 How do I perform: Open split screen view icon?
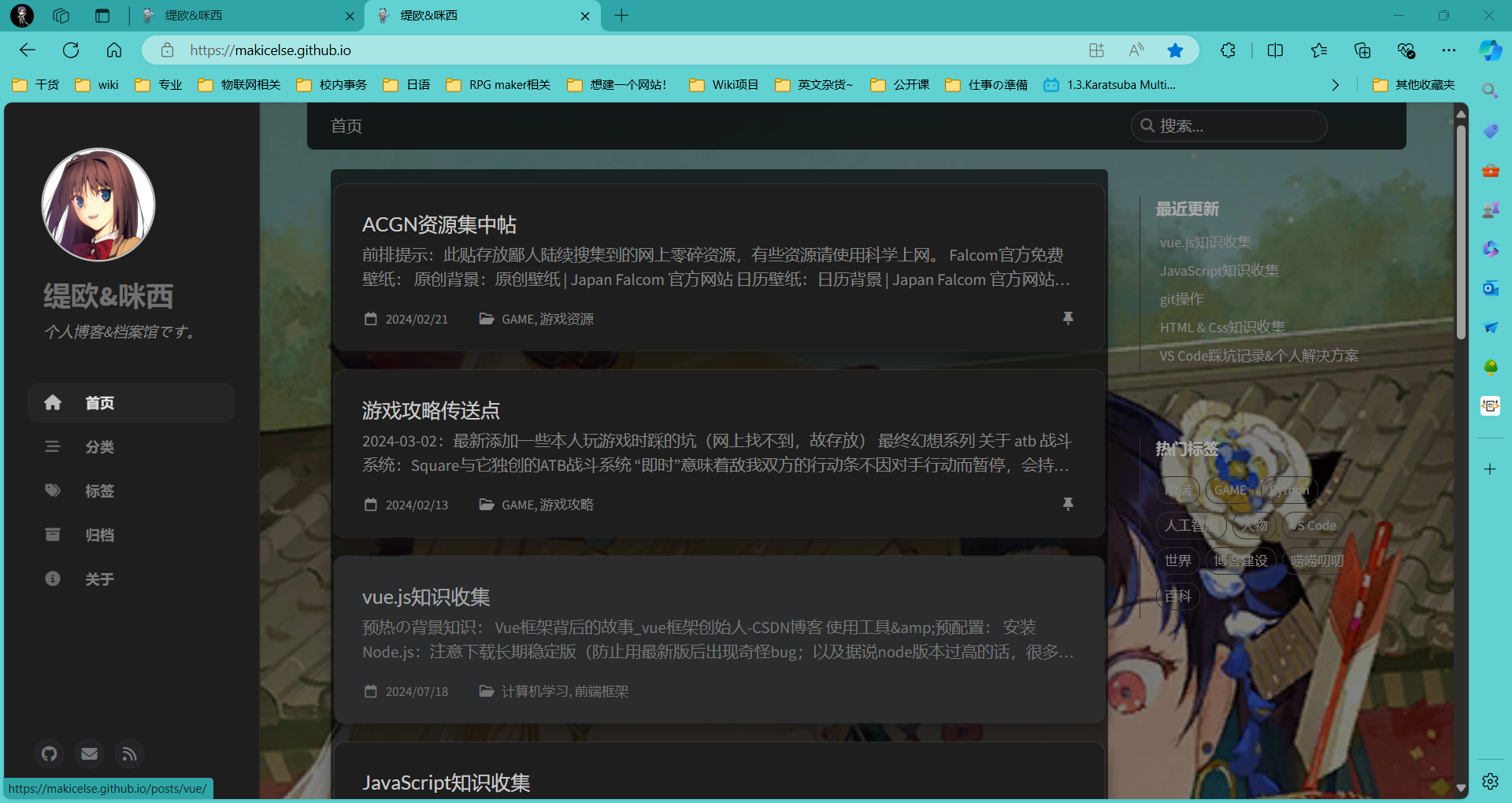pyautogui.click(x=1276, y=50)
